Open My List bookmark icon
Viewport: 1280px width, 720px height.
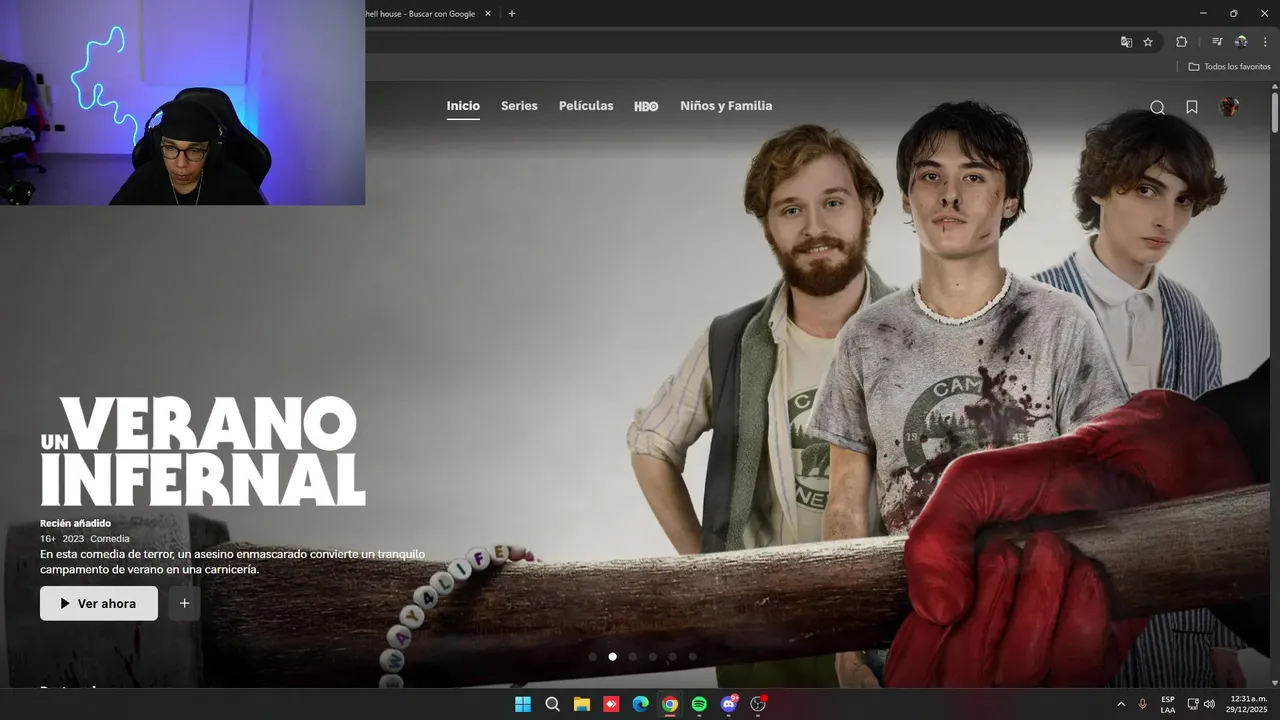click(x=1192, y=107)
